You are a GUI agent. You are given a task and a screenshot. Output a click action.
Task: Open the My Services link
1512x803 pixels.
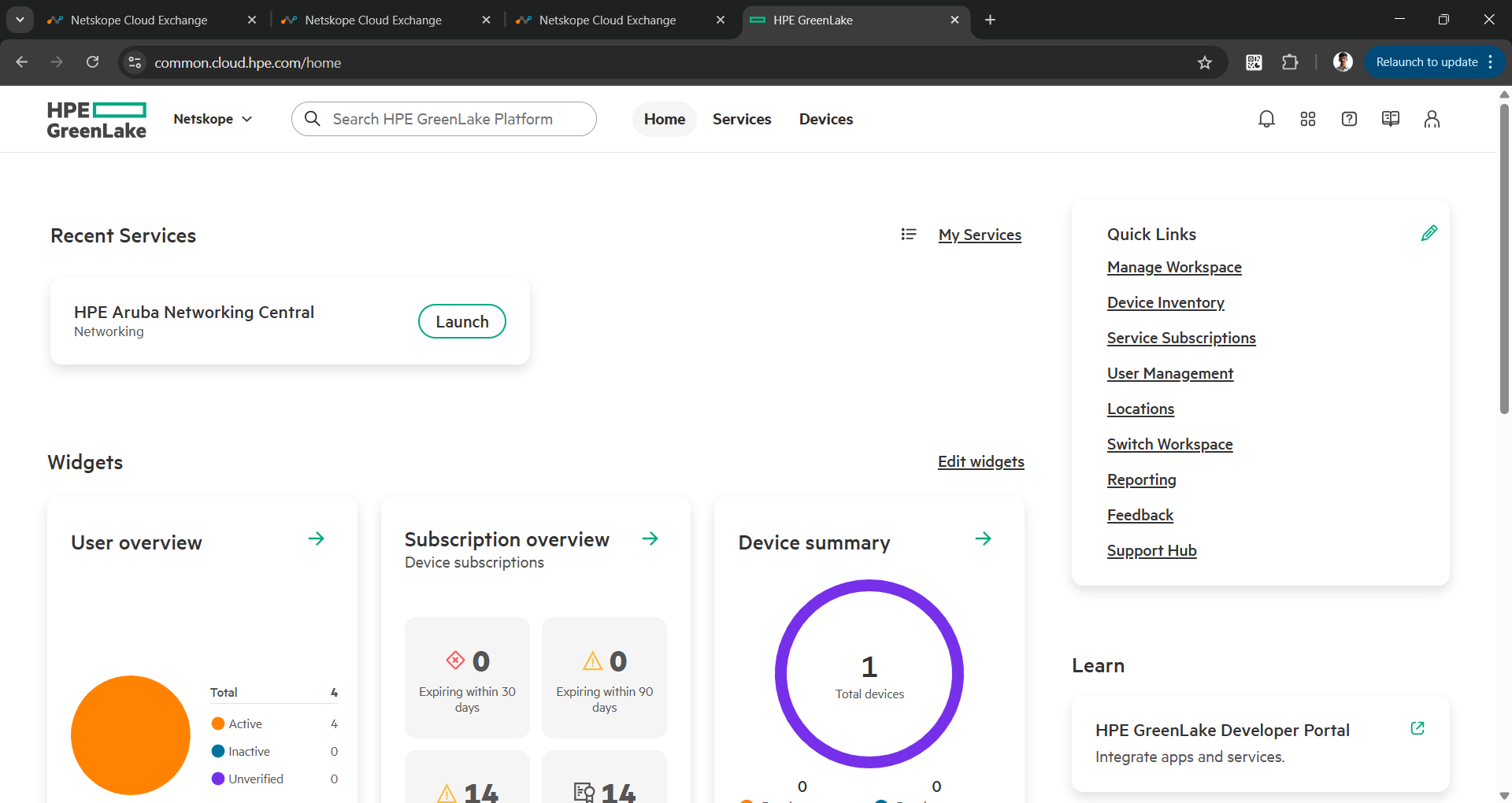980,235
